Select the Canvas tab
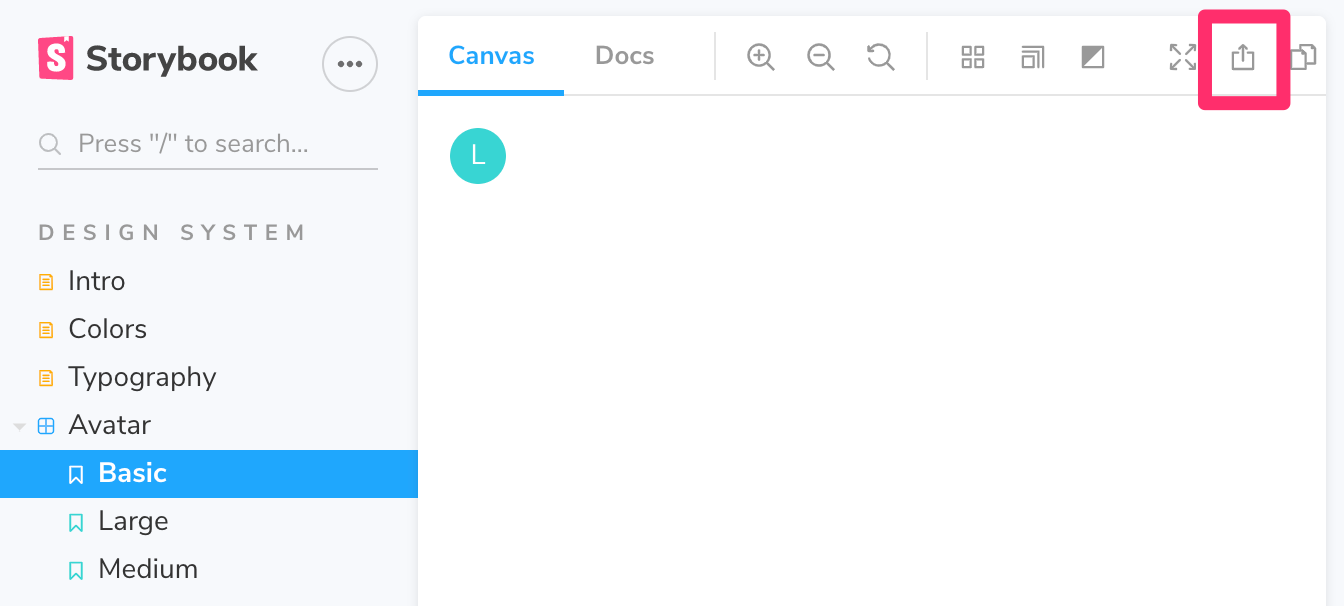Image resolution: width=1344 pixels, height=606 pixels. coord(491,56)
